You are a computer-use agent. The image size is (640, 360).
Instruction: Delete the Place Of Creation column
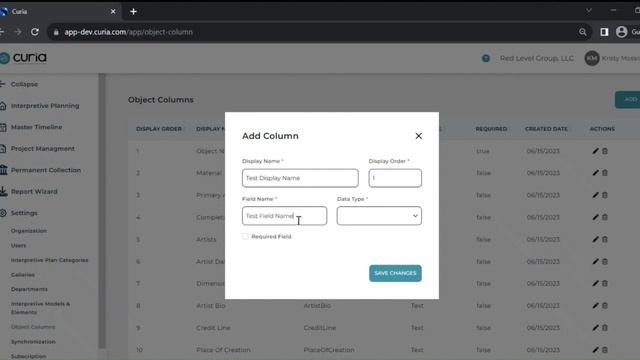(x=605, y=350)
